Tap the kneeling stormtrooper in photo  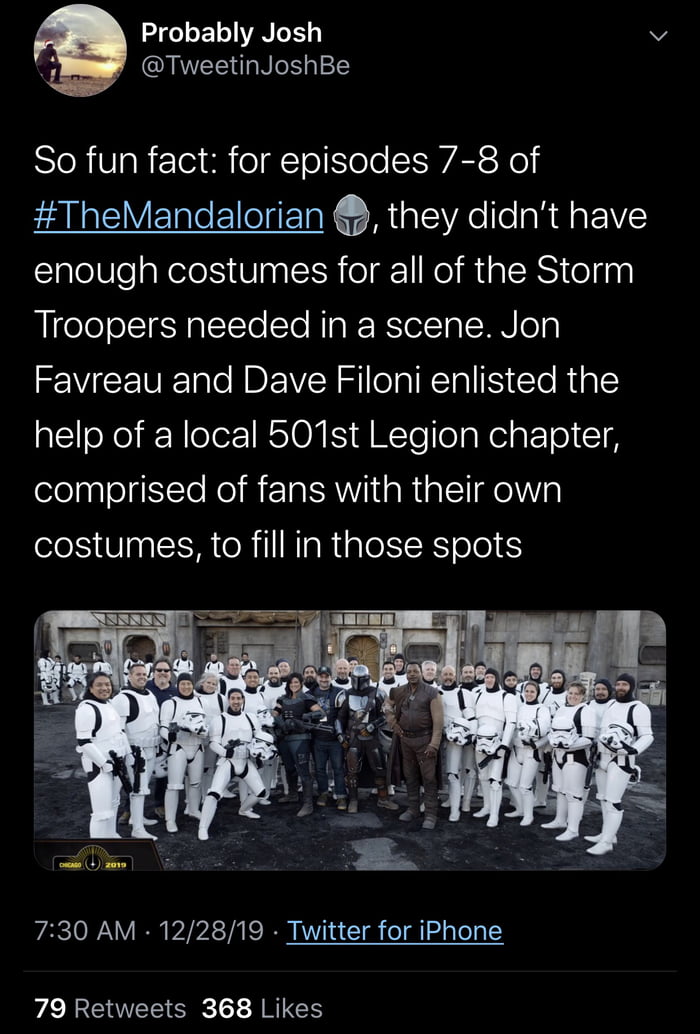point(237,763)
